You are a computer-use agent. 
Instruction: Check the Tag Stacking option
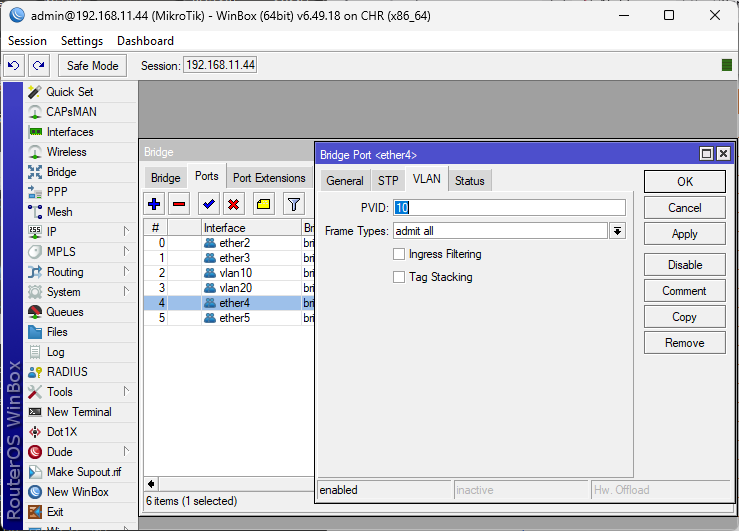pyautogui.click(x=399, y=277)
